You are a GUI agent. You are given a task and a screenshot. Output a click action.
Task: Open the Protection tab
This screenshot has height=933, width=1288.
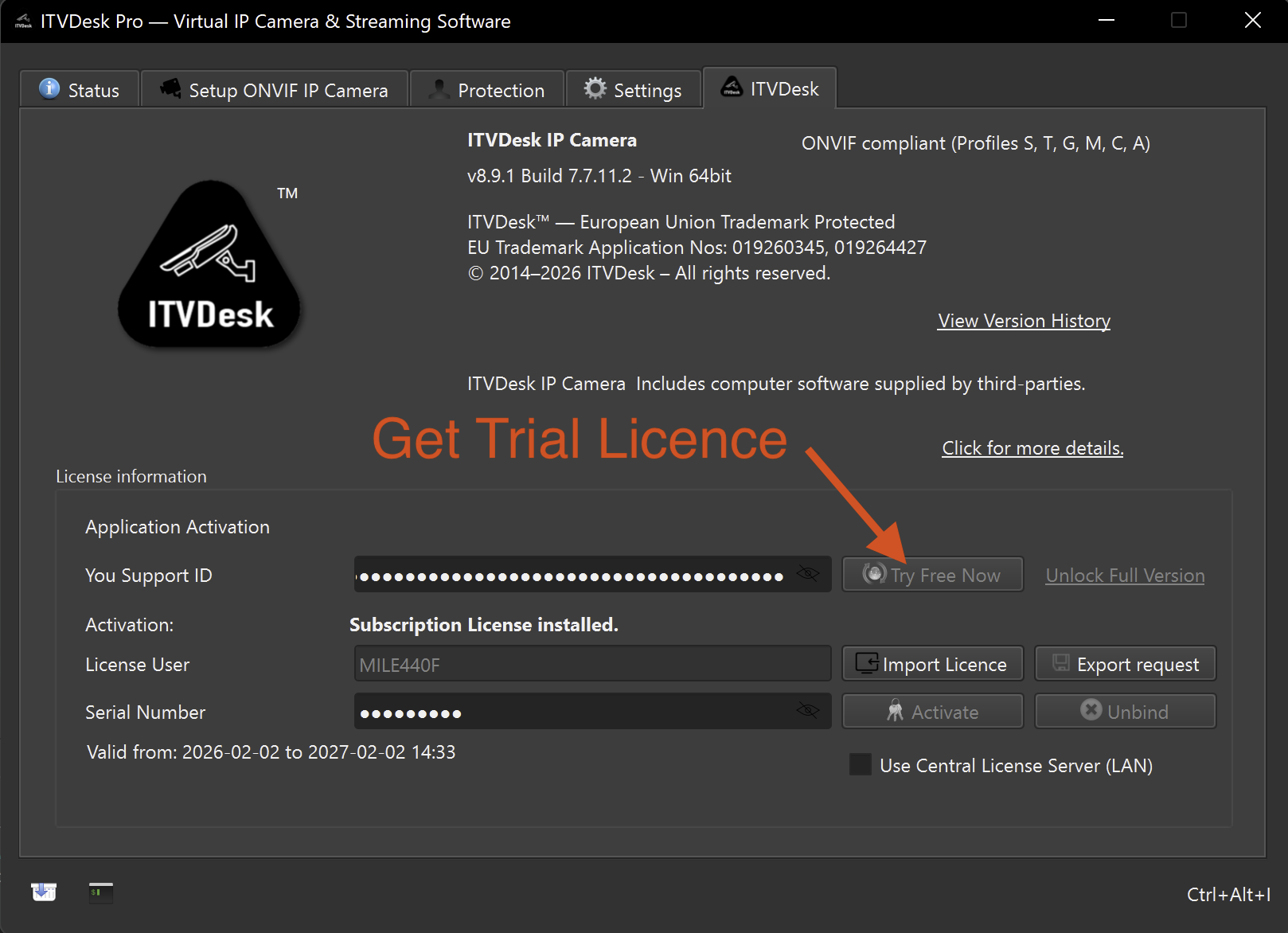click(x=487, y=90)
